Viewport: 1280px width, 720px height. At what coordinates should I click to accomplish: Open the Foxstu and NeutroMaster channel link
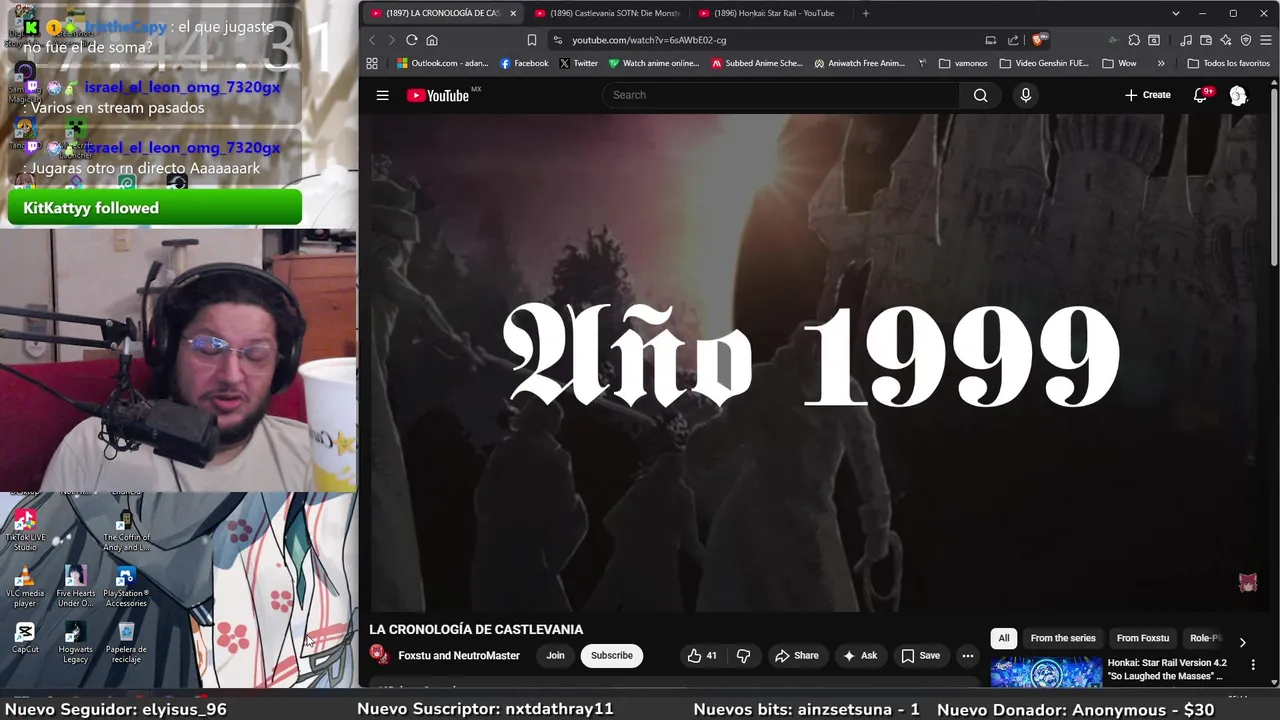pos(459,656)
